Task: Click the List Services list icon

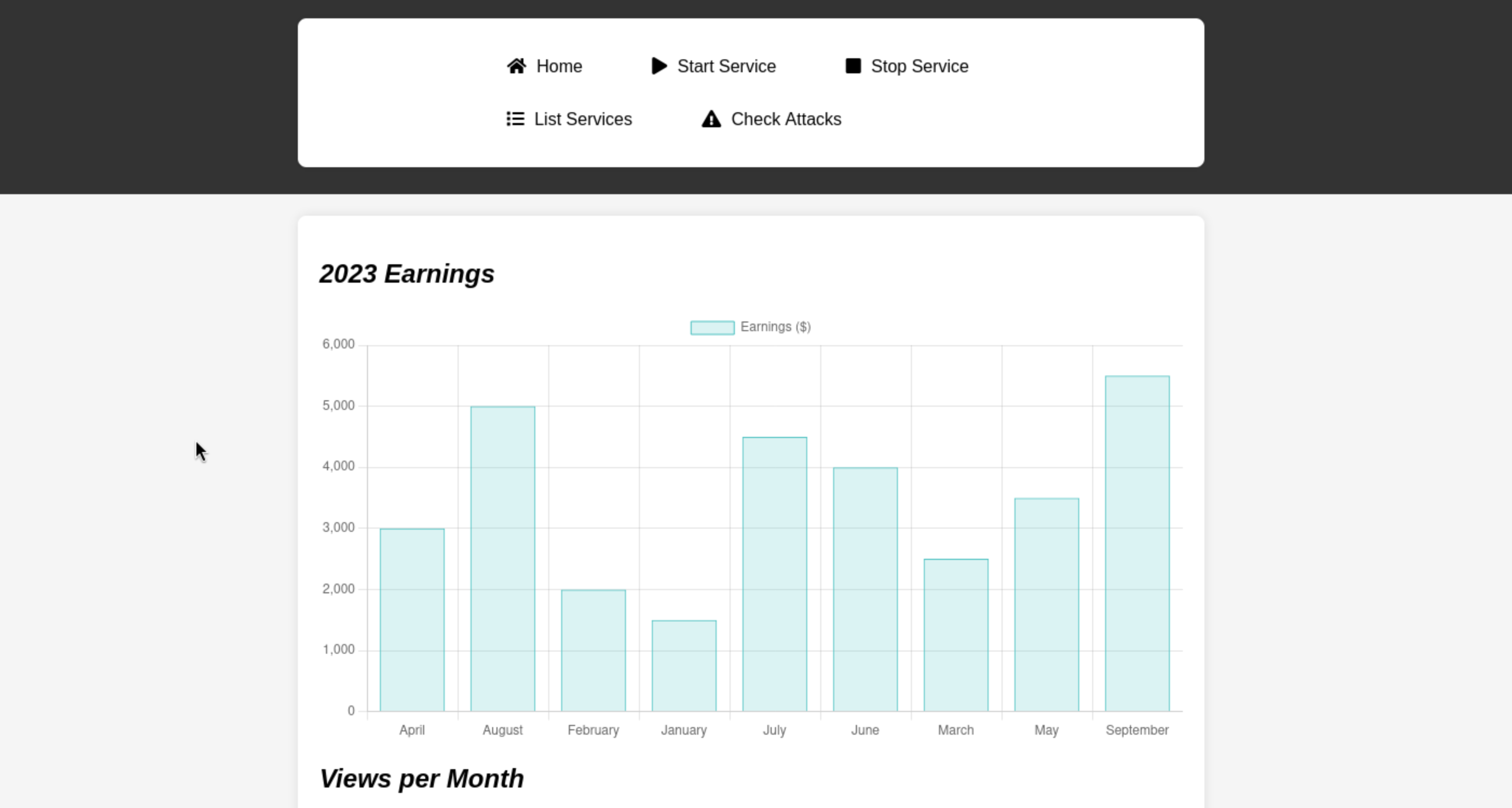Action: tap(515, 119)
